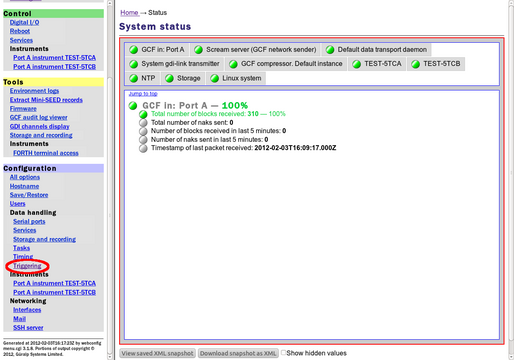Open Digital I/O control link
Viewport: 514px width, 360px height.
24,22
